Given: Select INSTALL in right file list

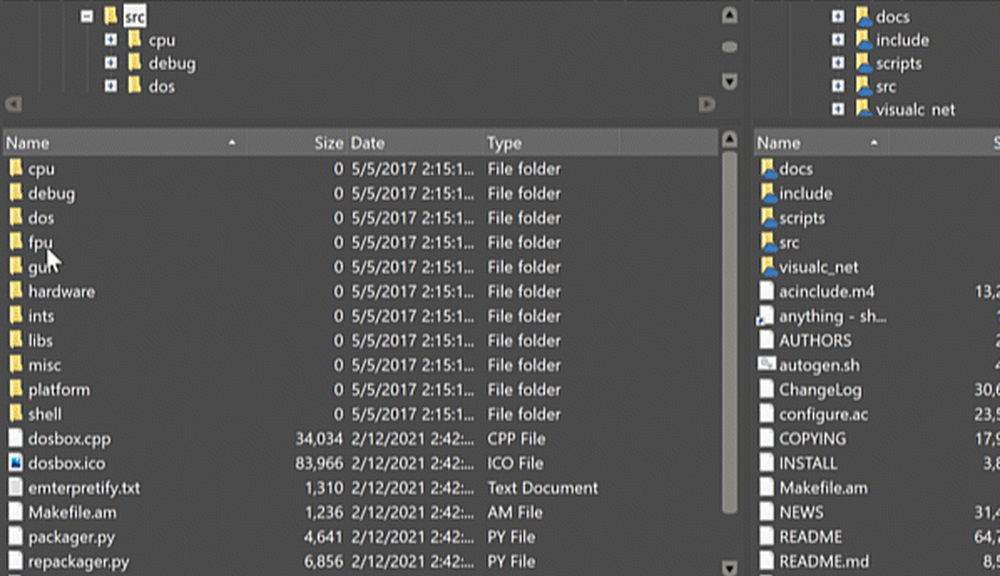Looking at the screenshot, I should pyautogui.click(x=807, y=462).
